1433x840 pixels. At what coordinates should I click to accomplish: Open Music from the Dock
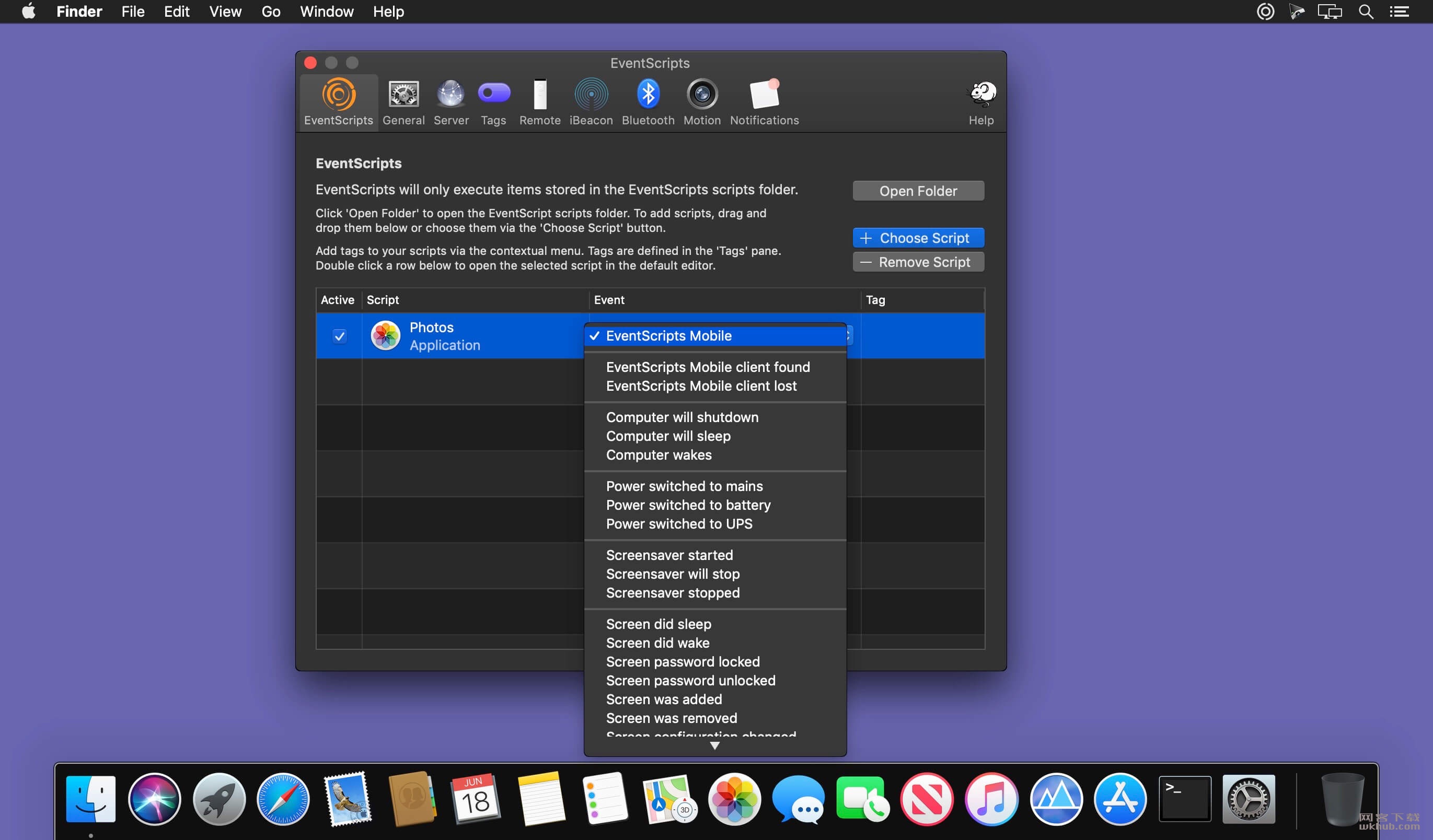pos(992,799)
